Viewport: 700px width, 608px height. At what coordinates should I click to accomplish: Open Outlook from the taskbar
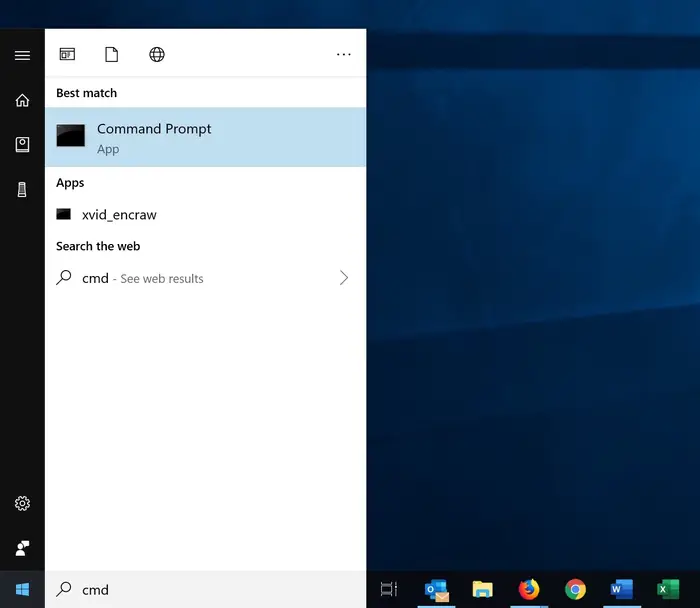point(437,590)
